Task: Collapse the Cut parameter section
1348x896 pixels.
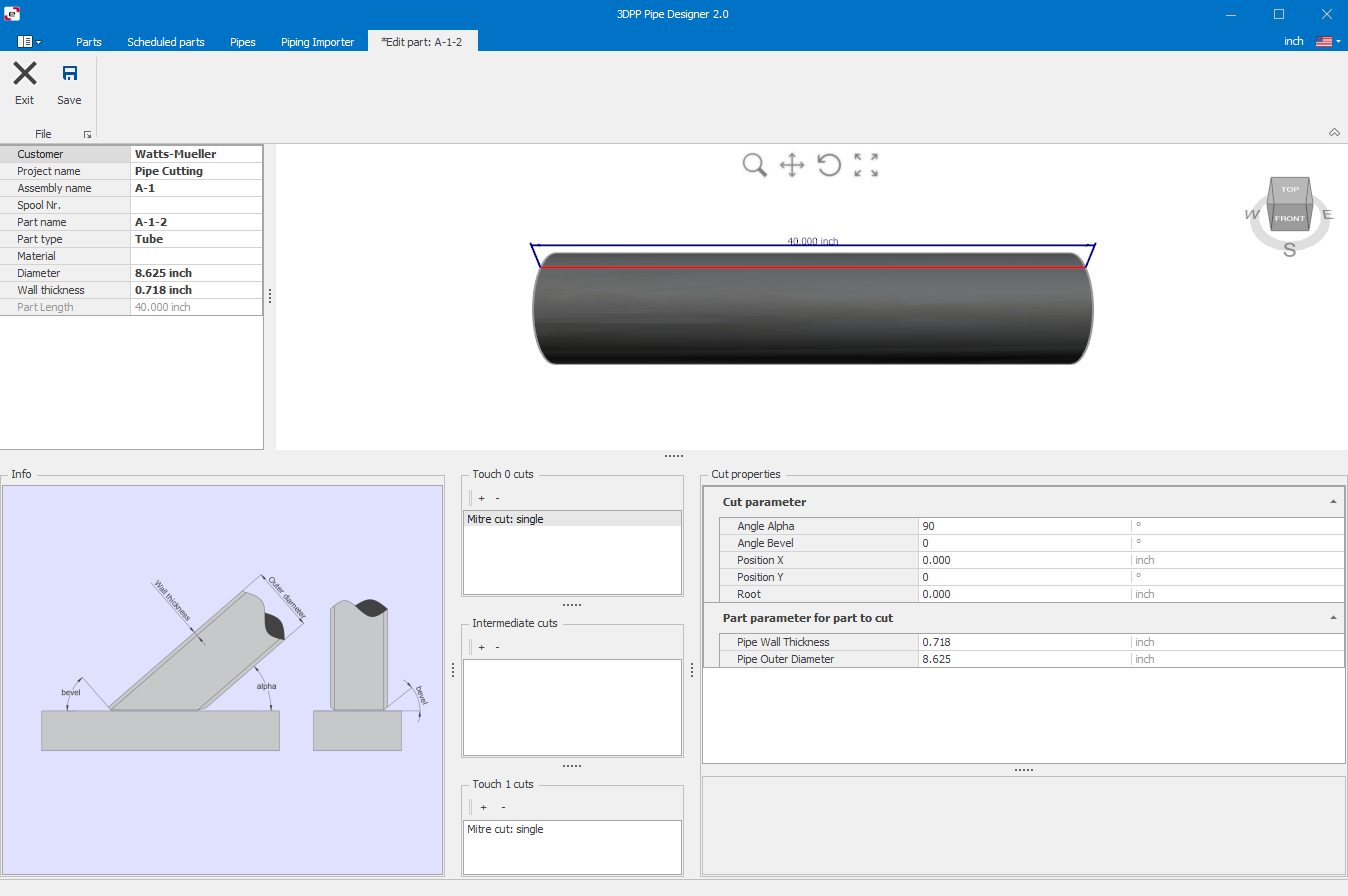Action: point(1333,502)
